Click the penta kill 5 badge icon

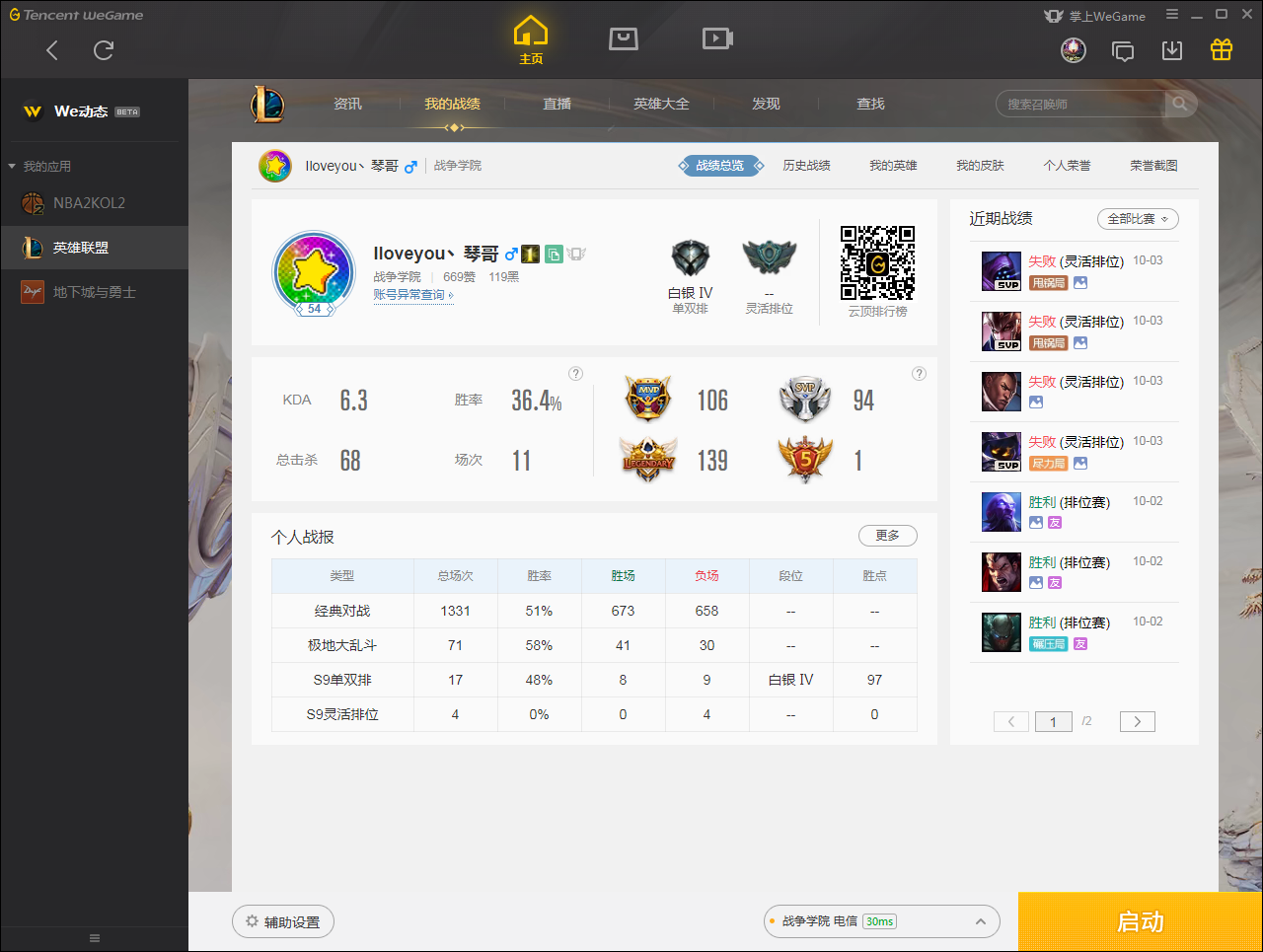(x=805, y=459)
